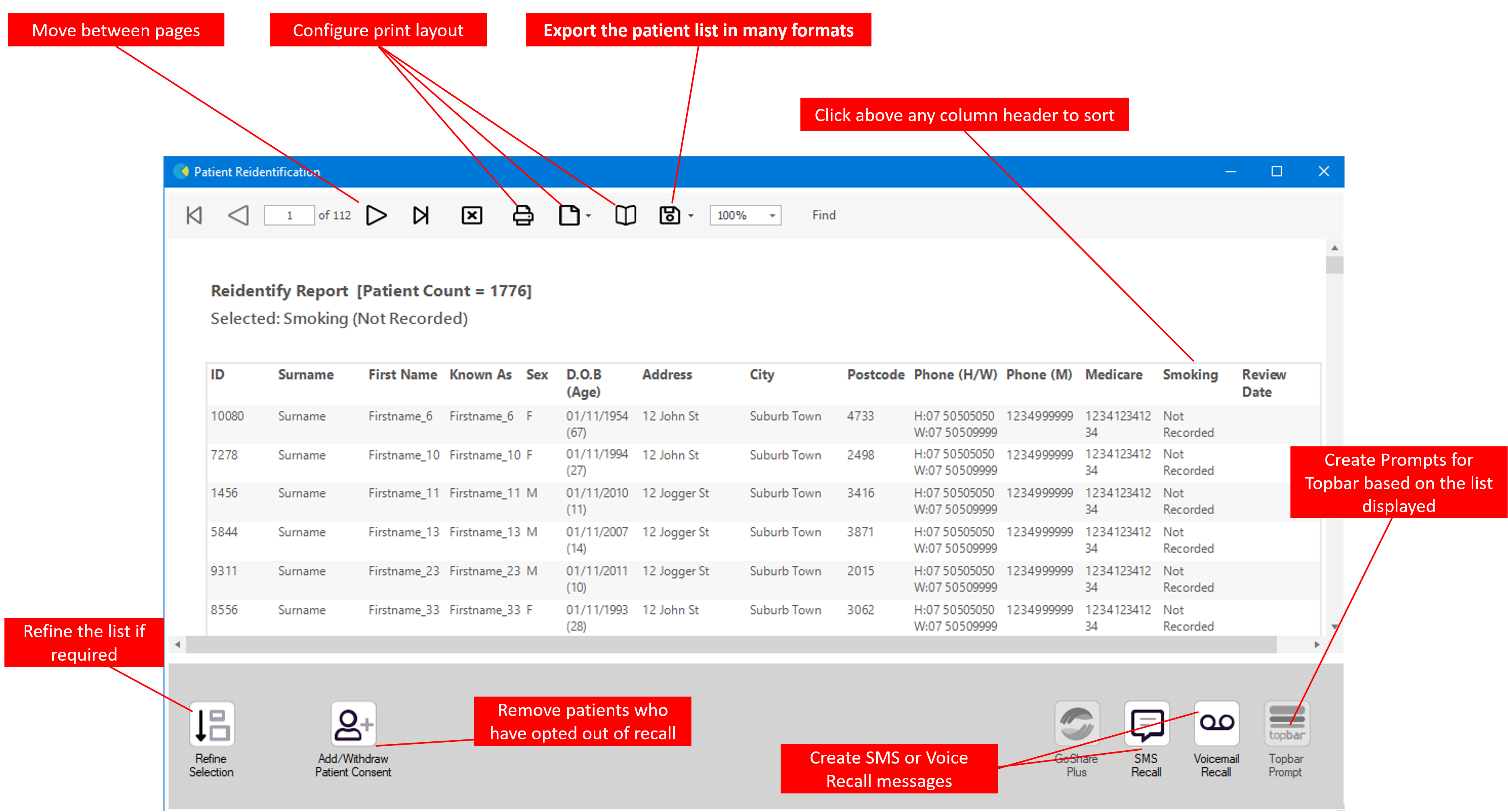
Task: Expand the page layout dropdown arrow
Action: (x=589, y=216)
